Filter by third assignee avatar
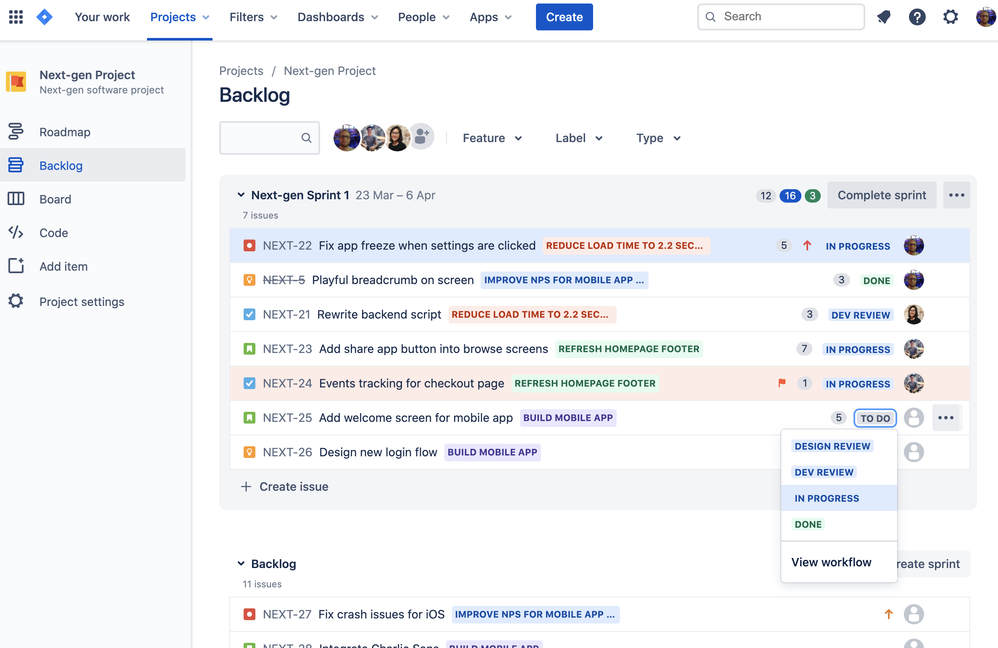The height and width of the screenshot is (648, 998). point(397,137)
